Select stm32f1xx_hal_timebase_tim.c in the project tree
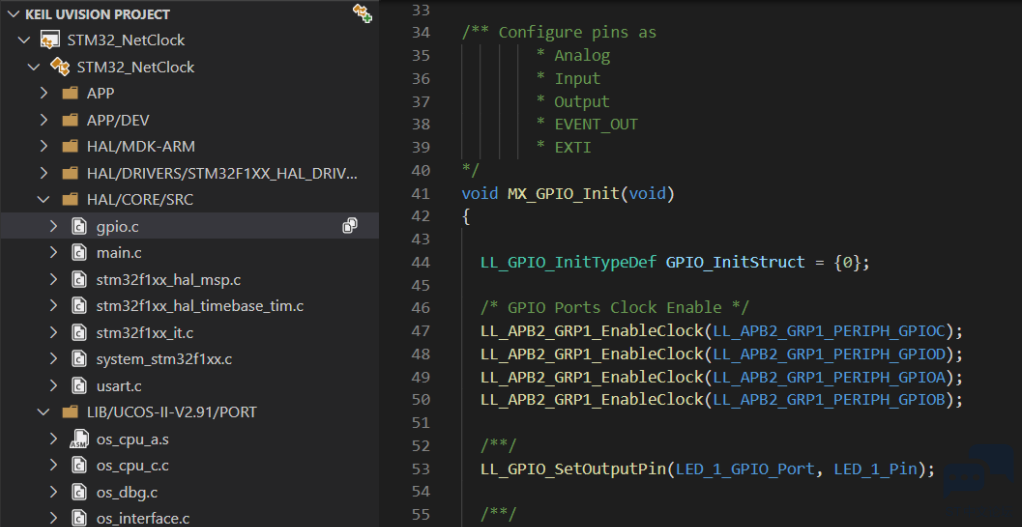Screen dimensions: 1022x527 coord(200,306)
